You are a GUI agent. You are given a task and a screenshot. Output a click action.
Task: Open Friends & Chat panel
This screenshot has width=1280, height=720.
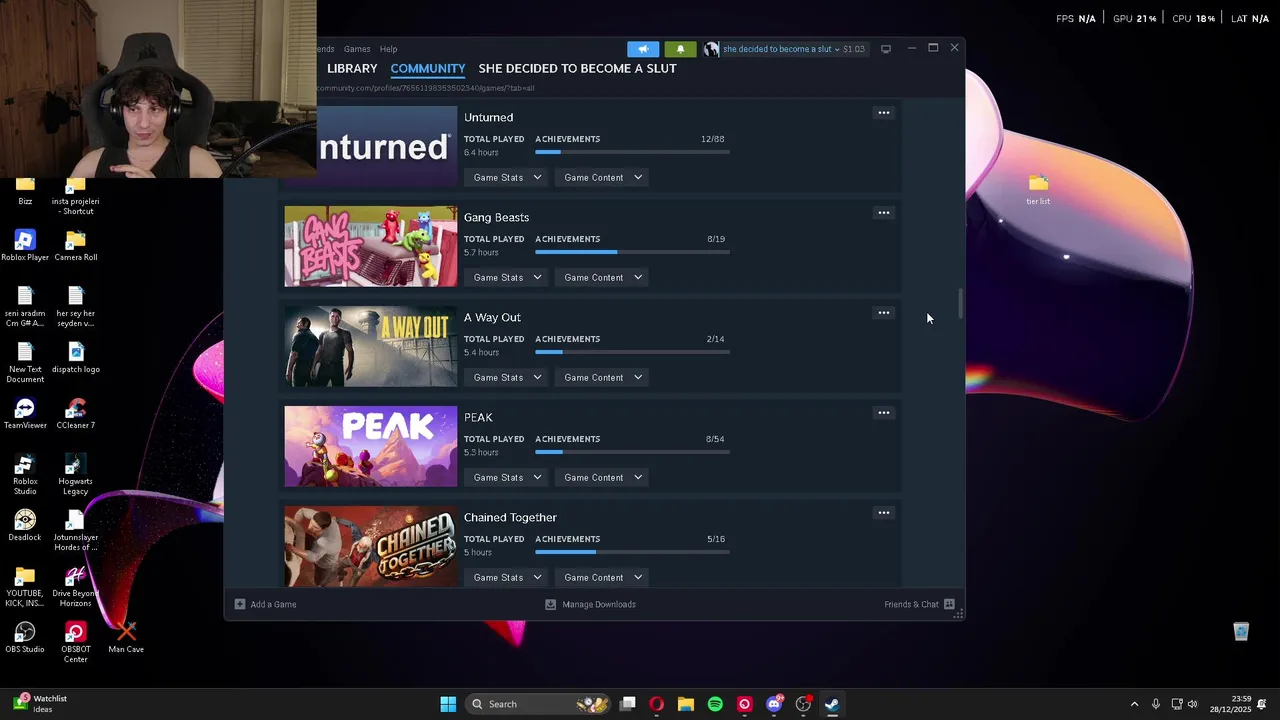tap(919, 604)
